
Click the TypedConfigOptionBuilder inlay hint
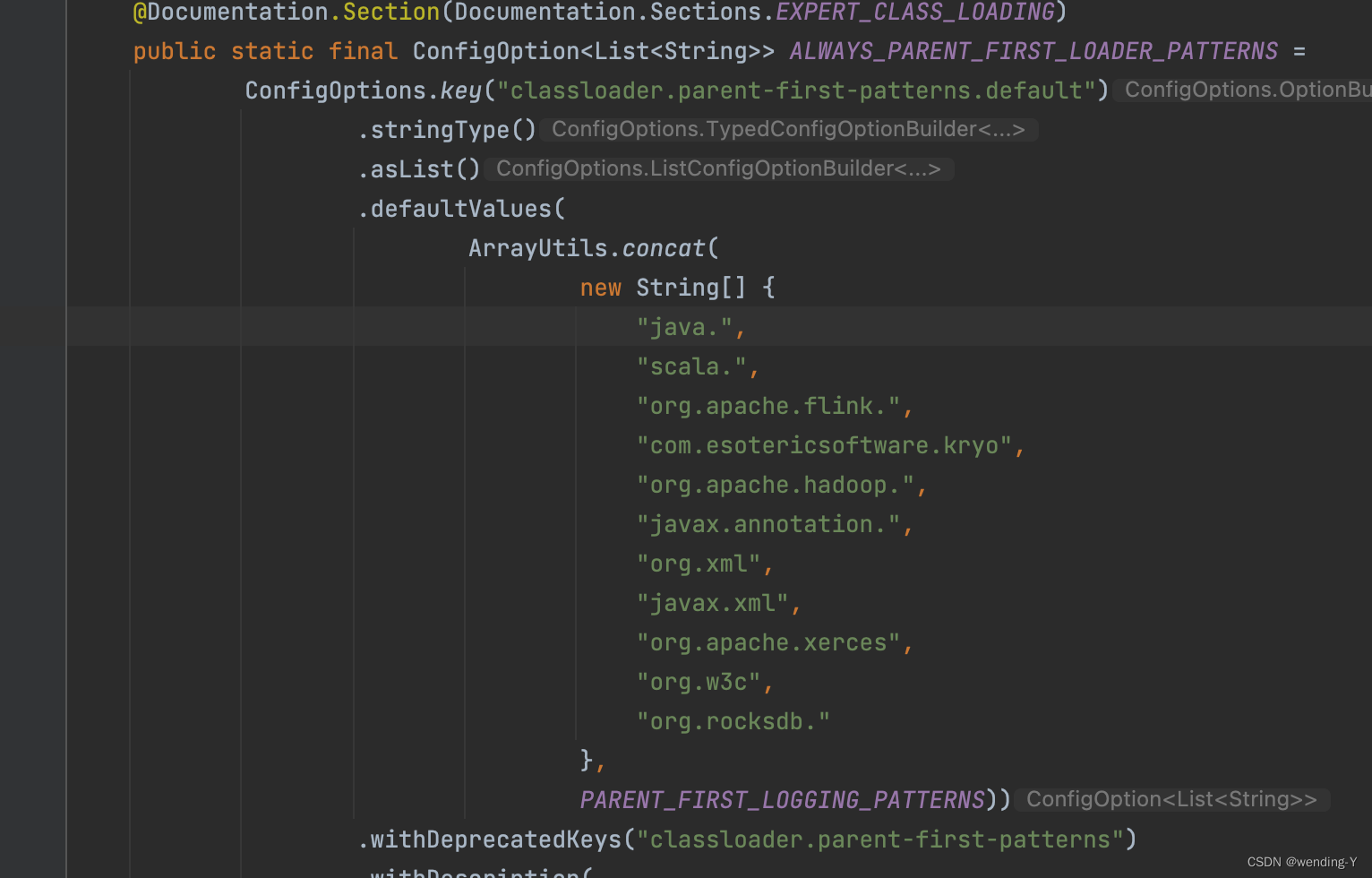[788, 130]
